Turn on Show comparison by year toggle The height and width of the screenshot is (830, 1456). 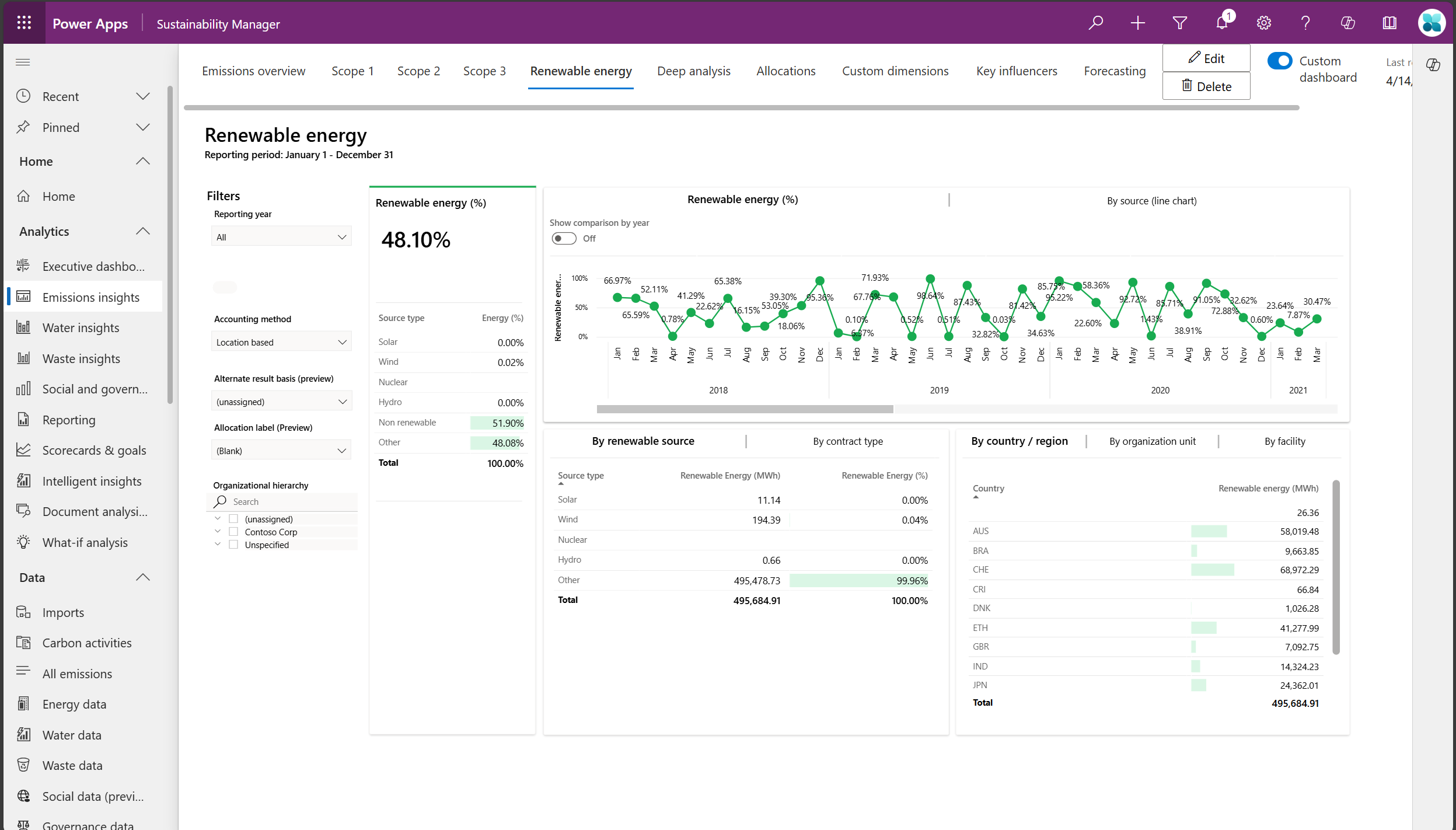564,239
